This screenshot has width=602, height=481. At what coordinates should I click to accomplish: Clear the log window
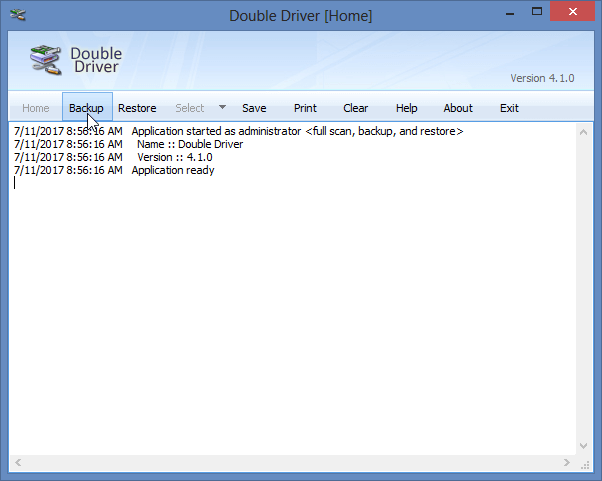[x=356, y=108]
